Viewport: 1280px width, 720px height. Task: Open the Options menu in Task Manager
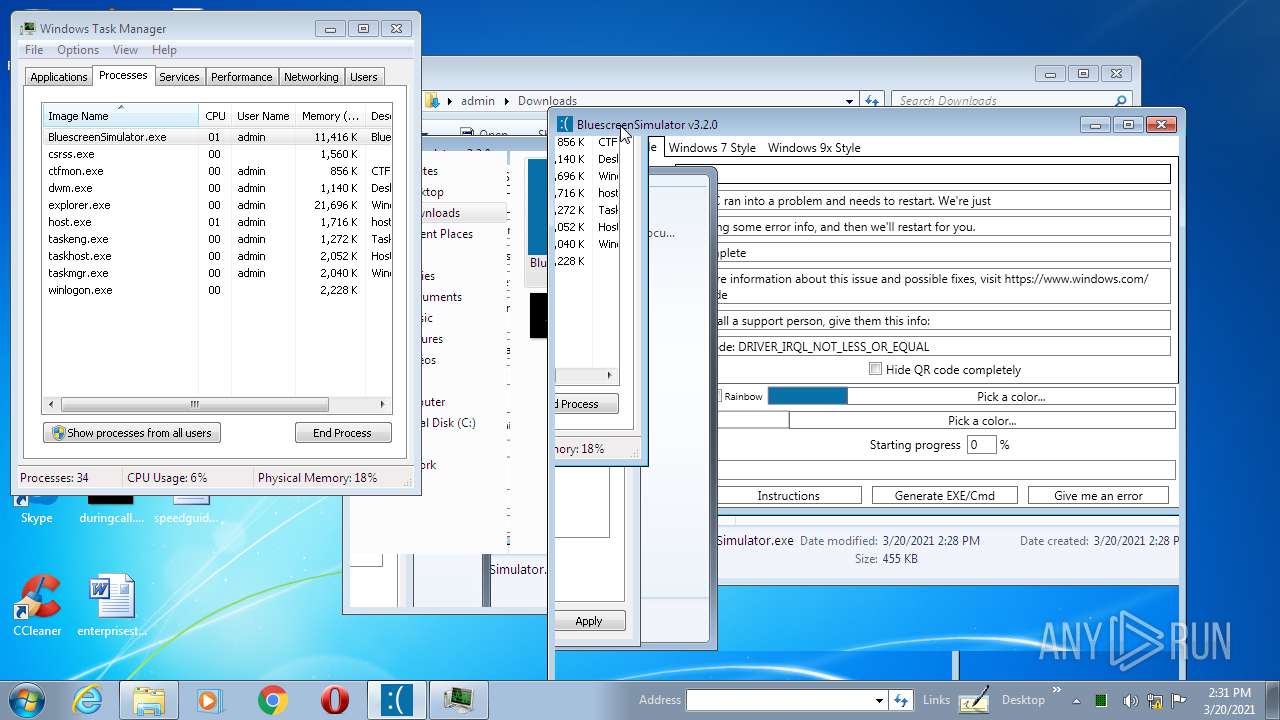tap(78, 50)
